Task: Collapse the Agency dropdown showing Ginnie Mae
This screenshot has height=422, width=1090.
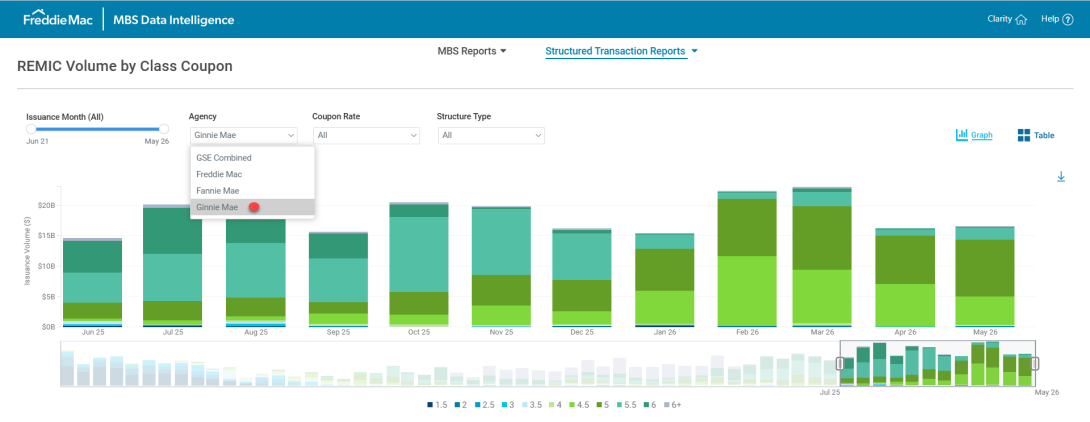Action: (243, 135)
